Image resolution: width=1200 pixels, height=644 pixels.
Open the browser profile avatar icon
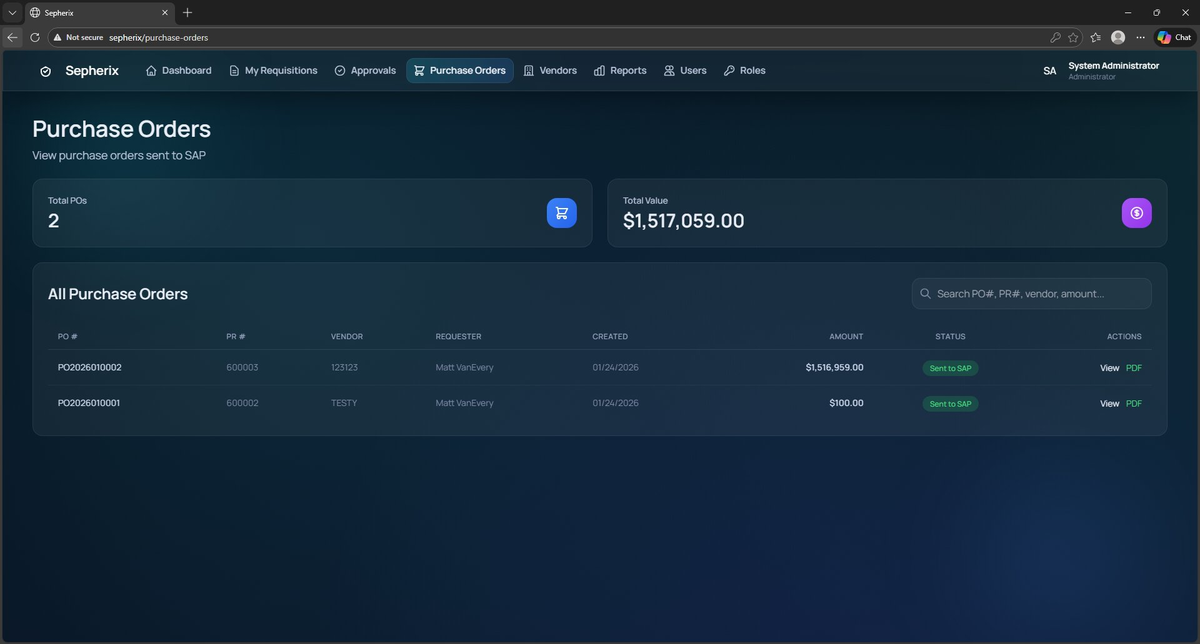[1118, 37]
